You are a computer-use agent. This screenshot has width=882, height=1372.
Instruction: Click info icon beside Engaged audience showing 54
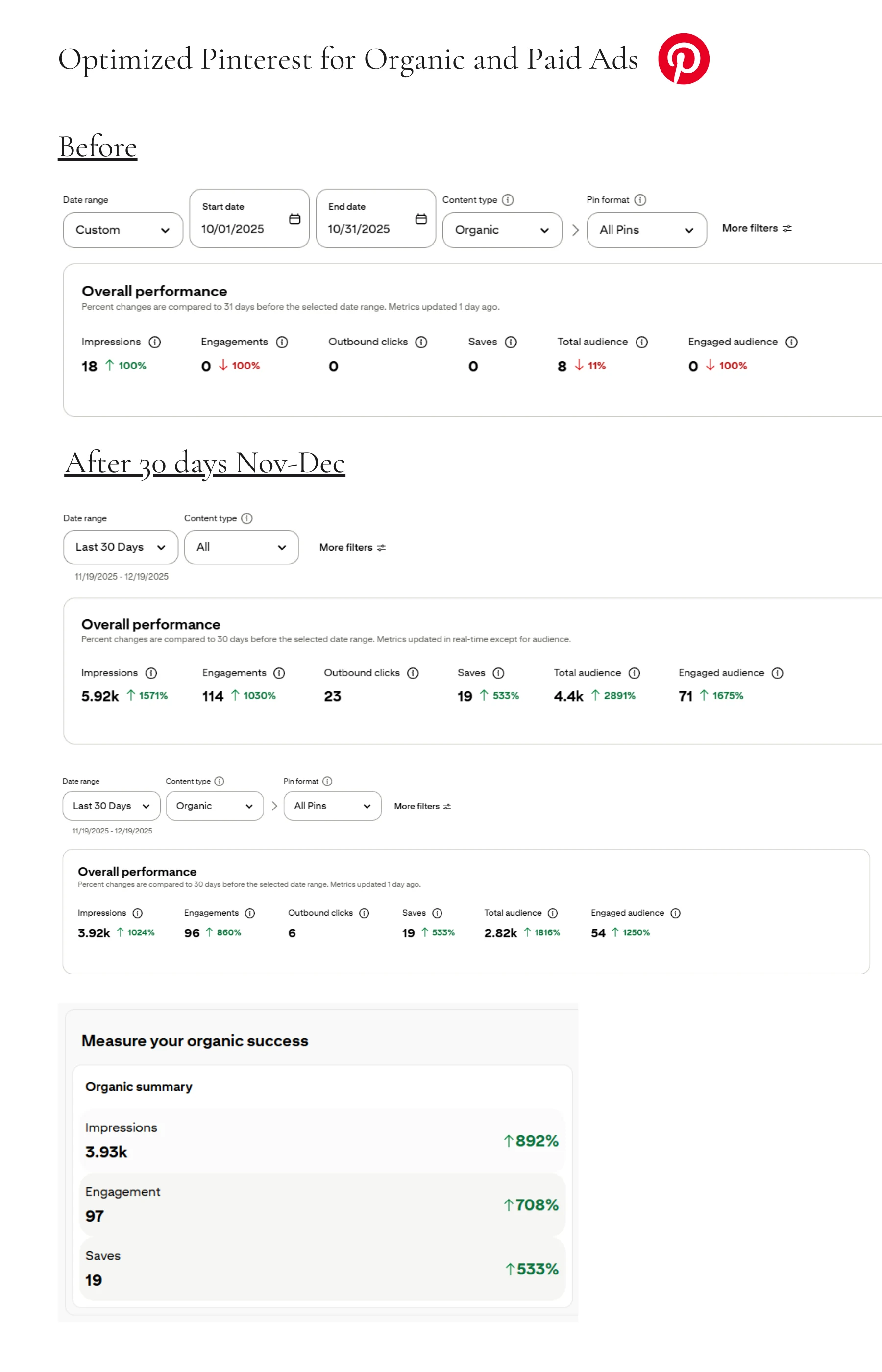coord(675,913)
